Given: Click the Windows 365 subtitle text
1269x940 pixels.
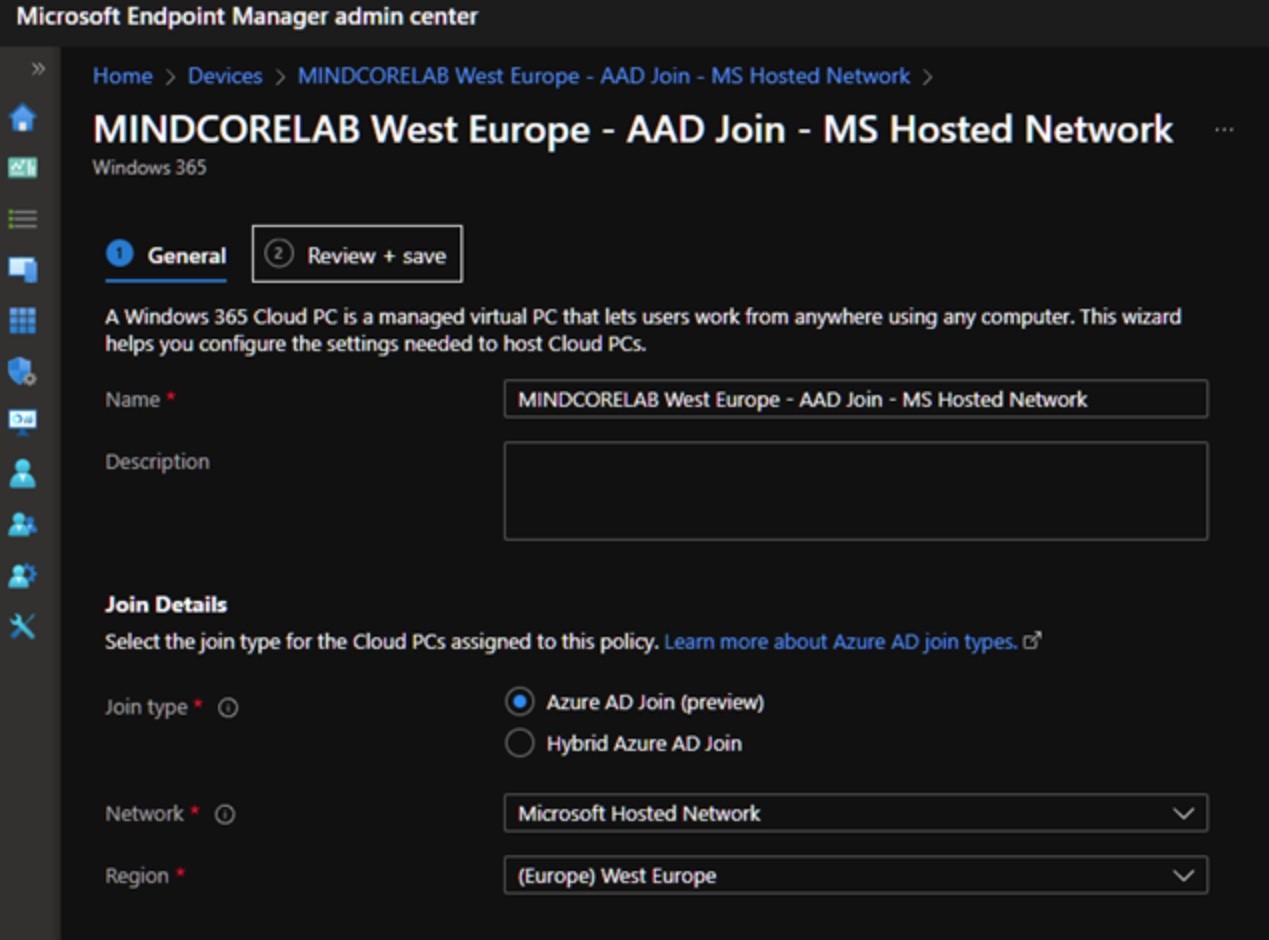Looking at the screenshot, I should tap(150, 167).
